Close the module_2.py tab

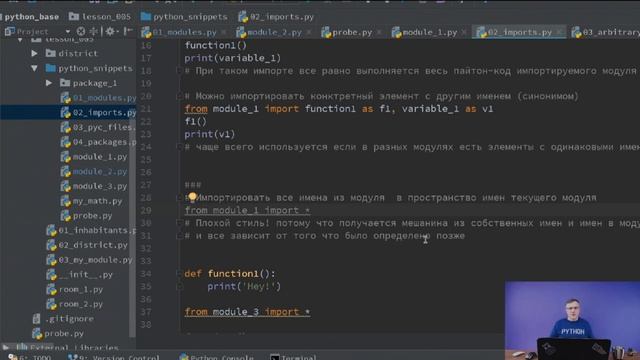tap(309, 32)
